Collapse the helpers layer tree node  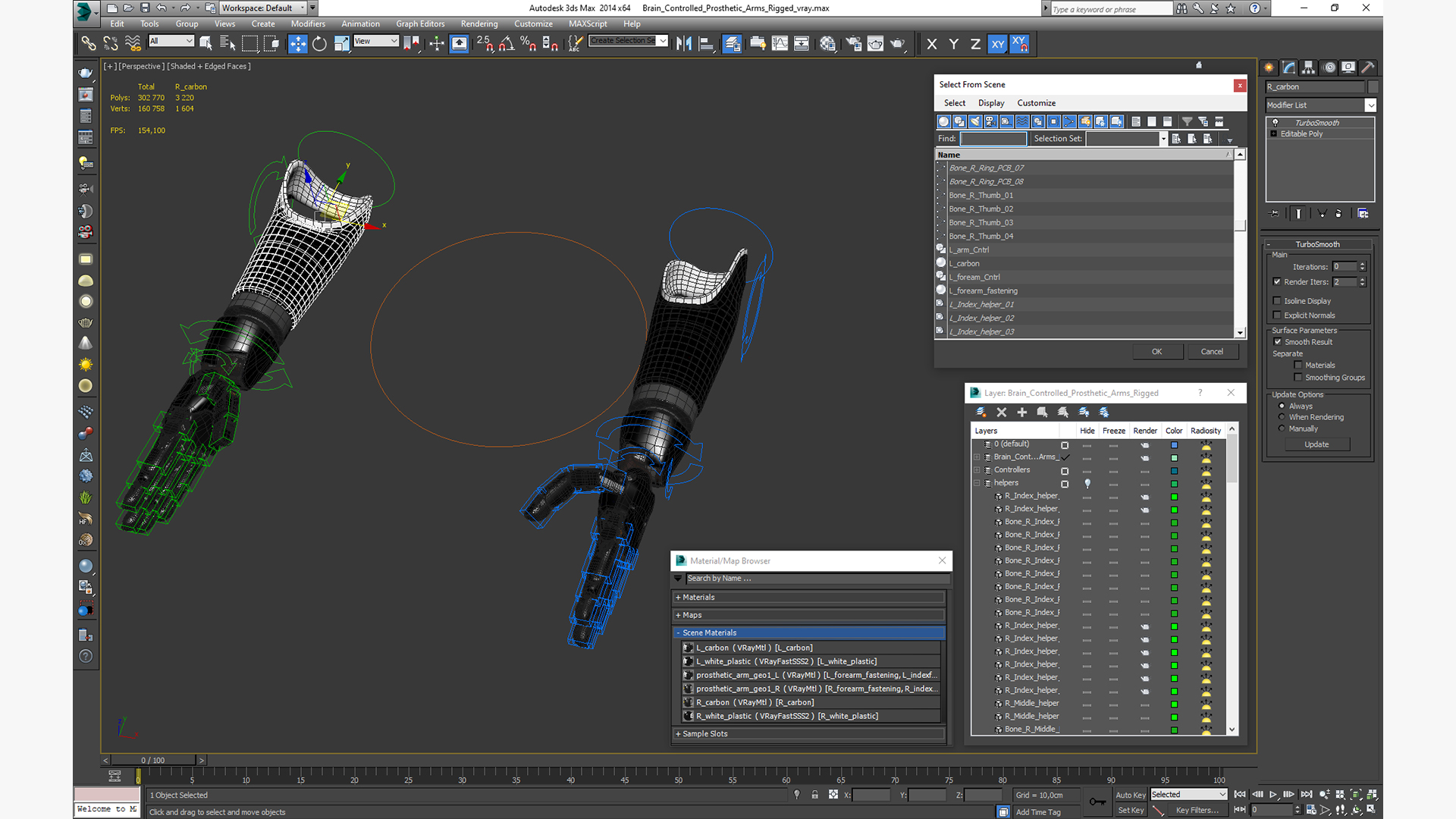(x=977, y=483)
